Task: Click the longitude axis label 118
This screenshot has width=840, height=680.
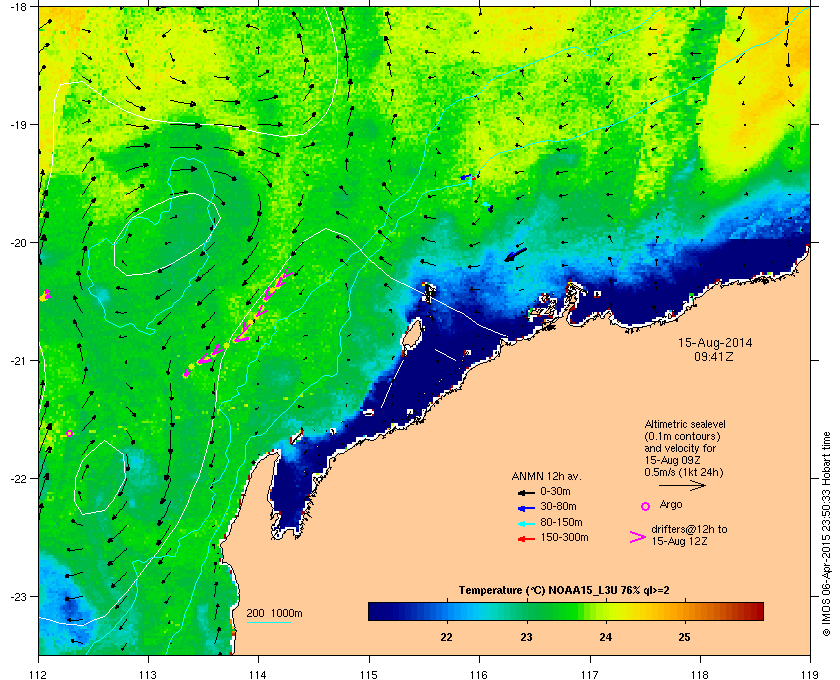Action: (700, 675)
